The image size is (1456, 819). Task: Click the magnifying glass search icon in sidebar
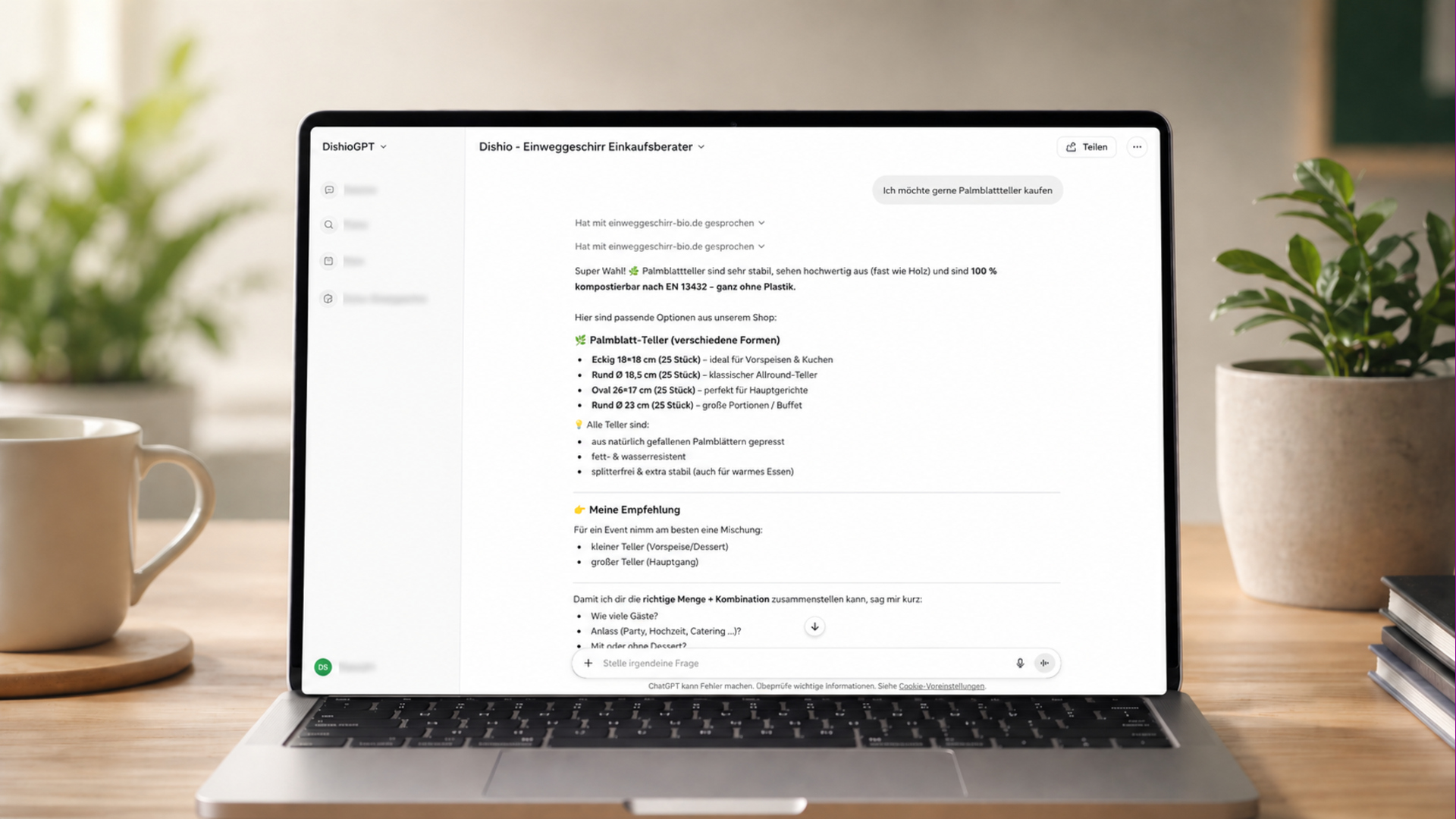(x=328, y=224)
